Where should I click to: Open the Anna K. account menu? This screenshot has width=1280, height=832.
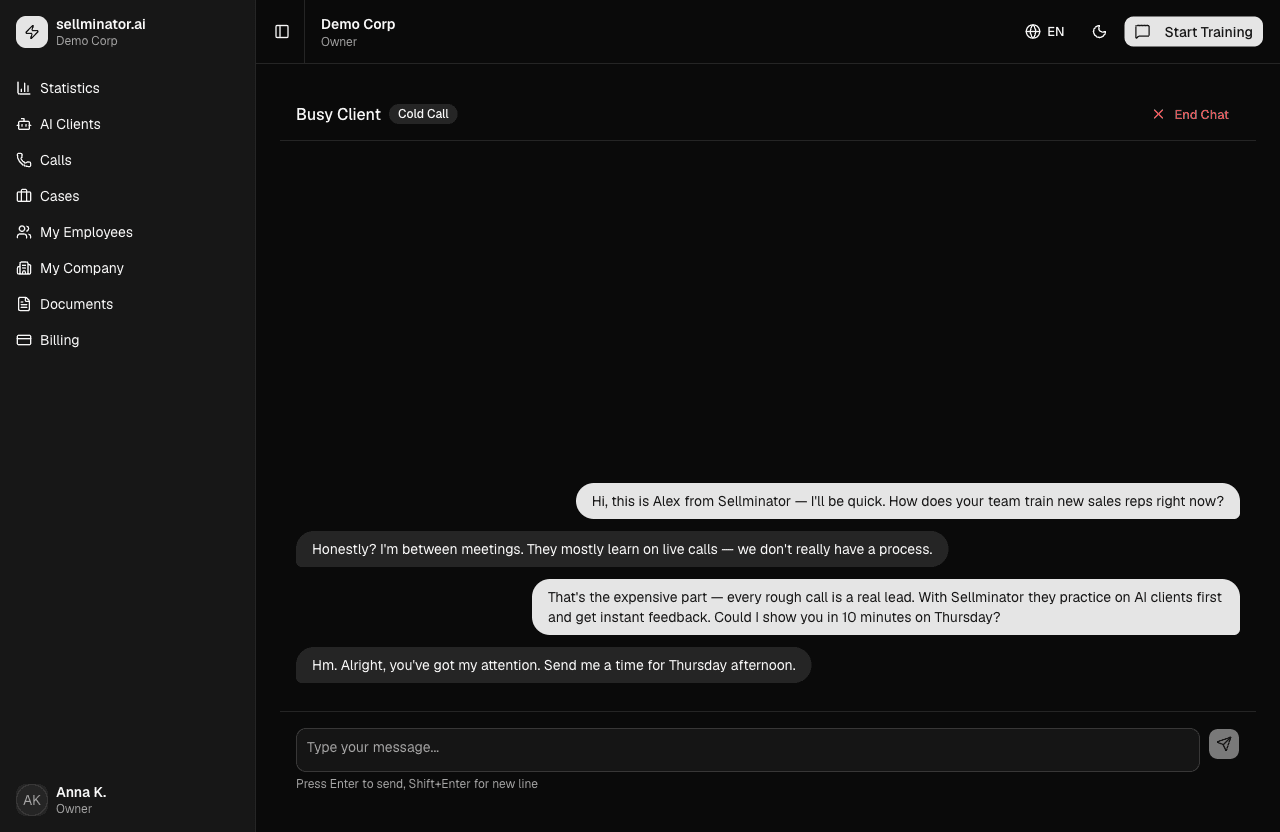click(128, 800)
